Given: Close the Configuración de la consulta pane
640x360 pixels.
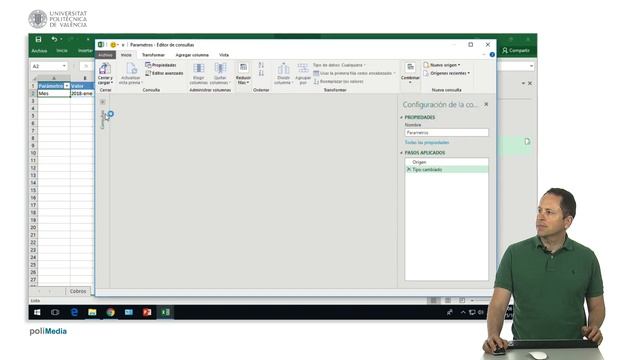Looking at the screenshot, I should pyautogui.click(x=486, y=104).
